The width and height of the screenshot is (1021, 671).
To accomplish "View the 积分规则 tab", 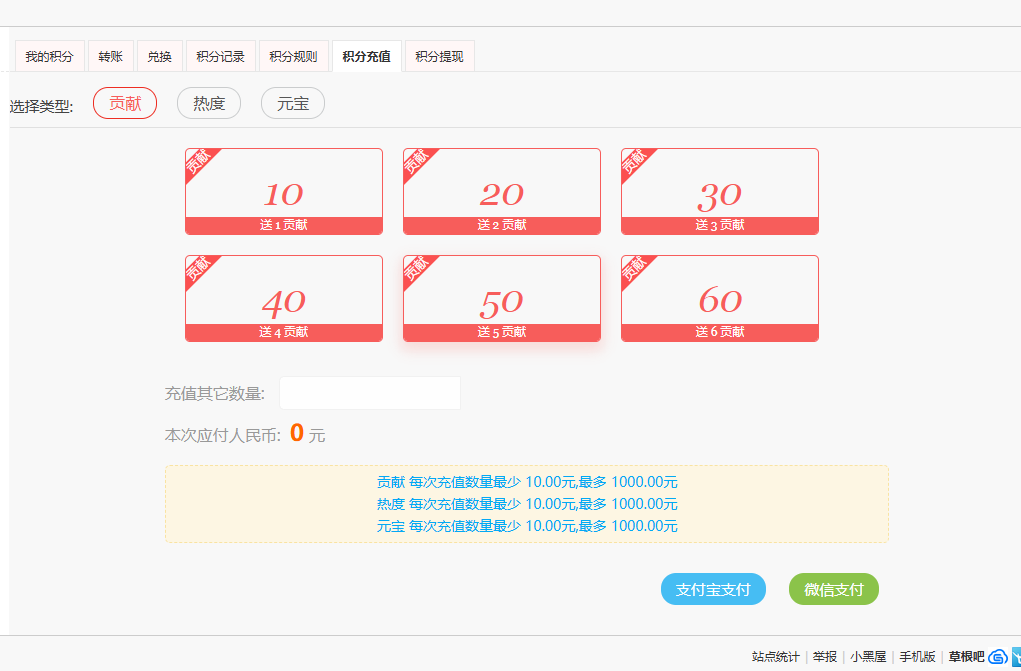I will (x=295, y=56).
